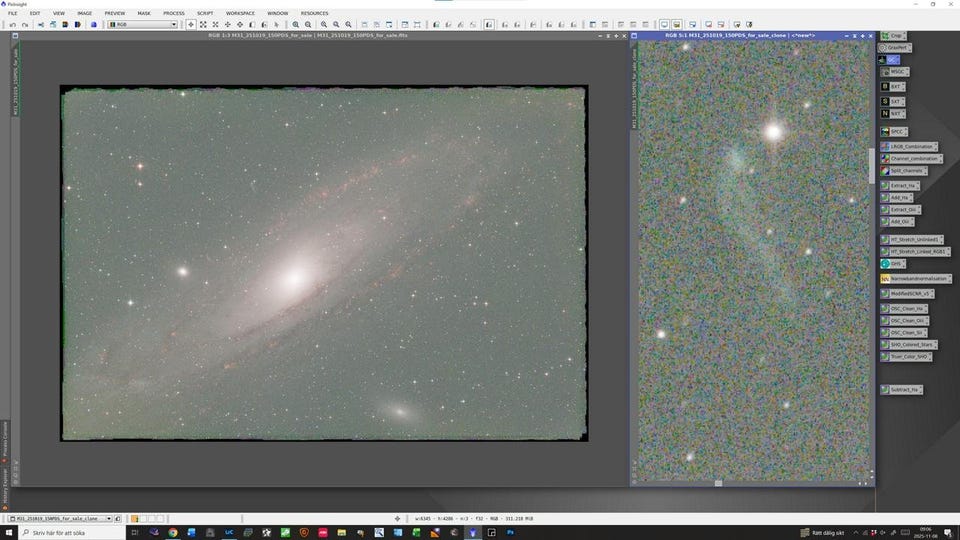Open the SCRIPT menu
The height and width of the screenshot is (540, 960).
[x=204, y=13]
